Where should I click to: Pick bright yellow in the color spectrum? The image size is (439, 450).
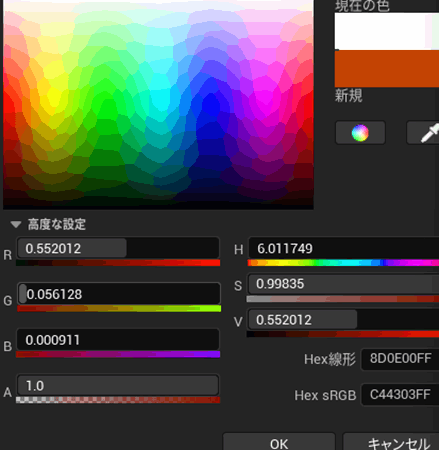[53, 97]
